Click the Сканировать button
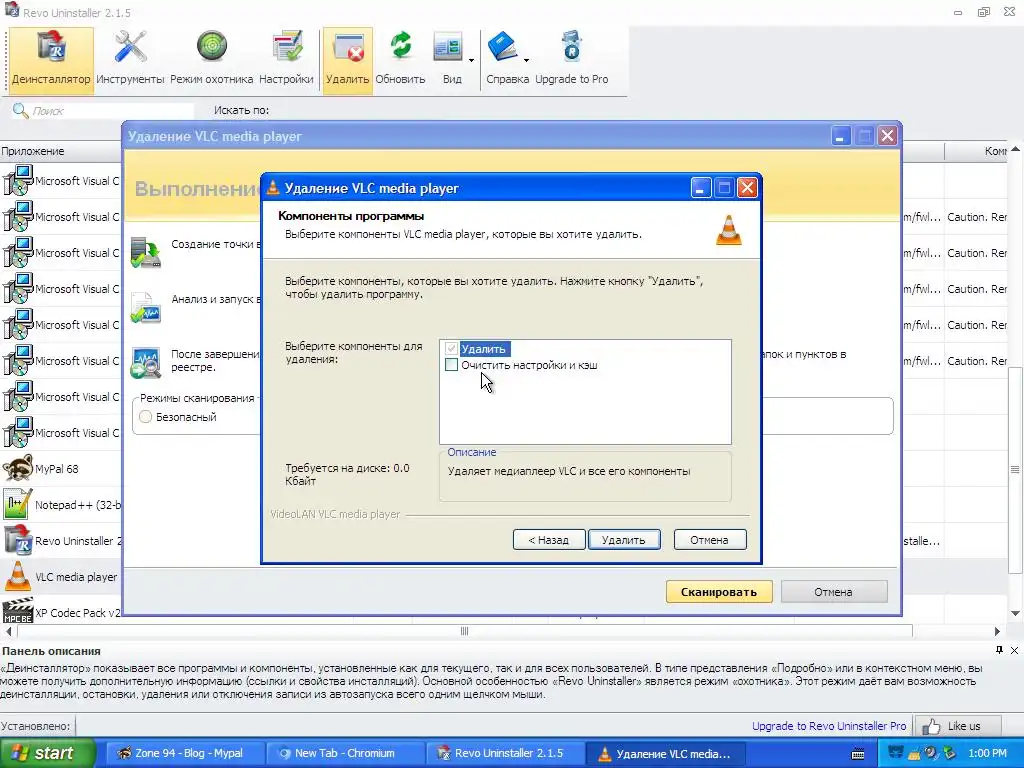Screen dimensions: 1024x768 pyautogui.click(x=719, y=592)
